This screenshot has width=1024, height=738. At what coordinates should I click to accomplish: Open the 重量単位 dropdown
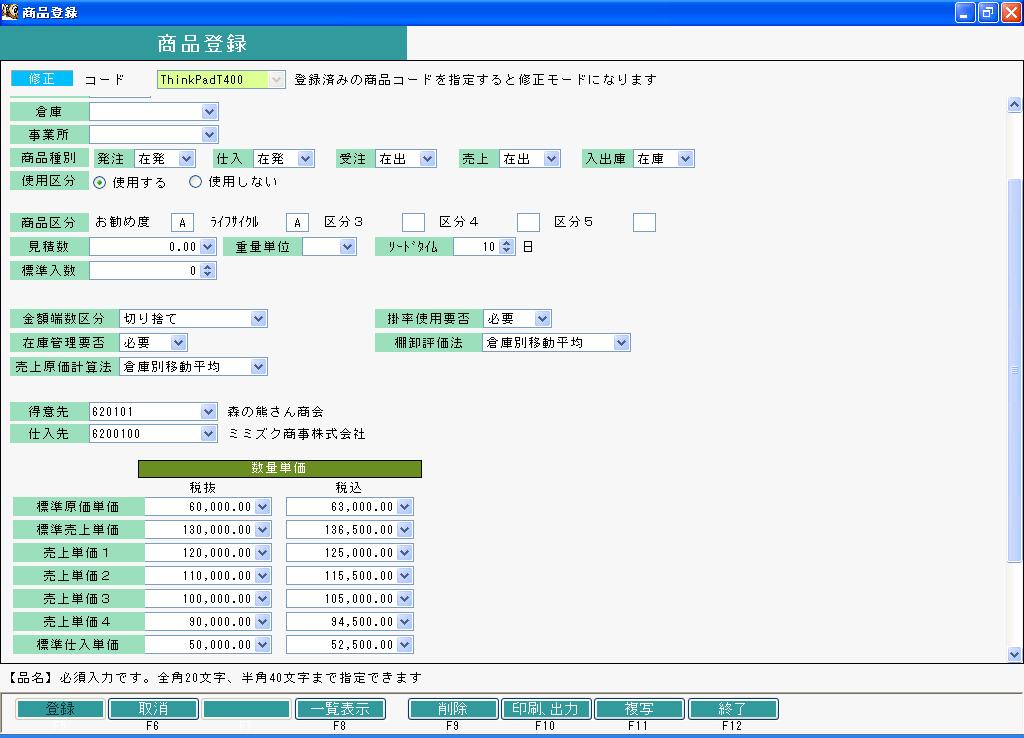pyautogui.click(x=347, y=247)
